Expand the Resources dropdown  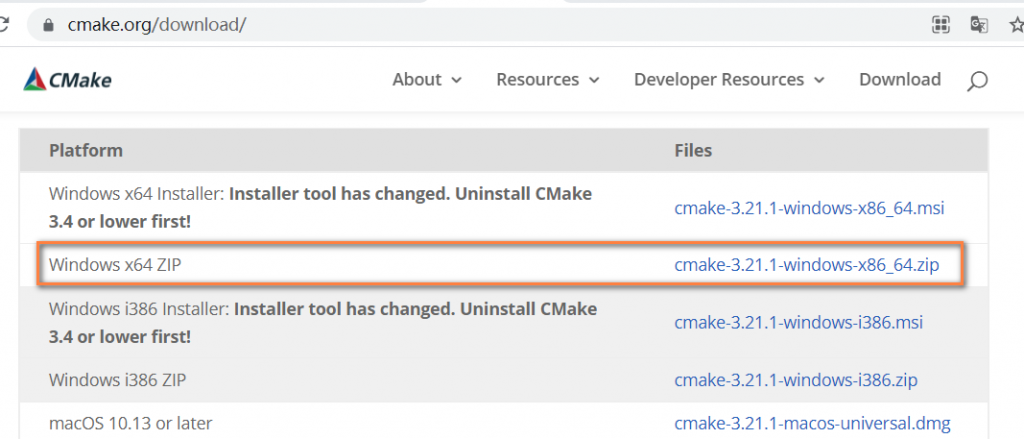pos(548,80)
